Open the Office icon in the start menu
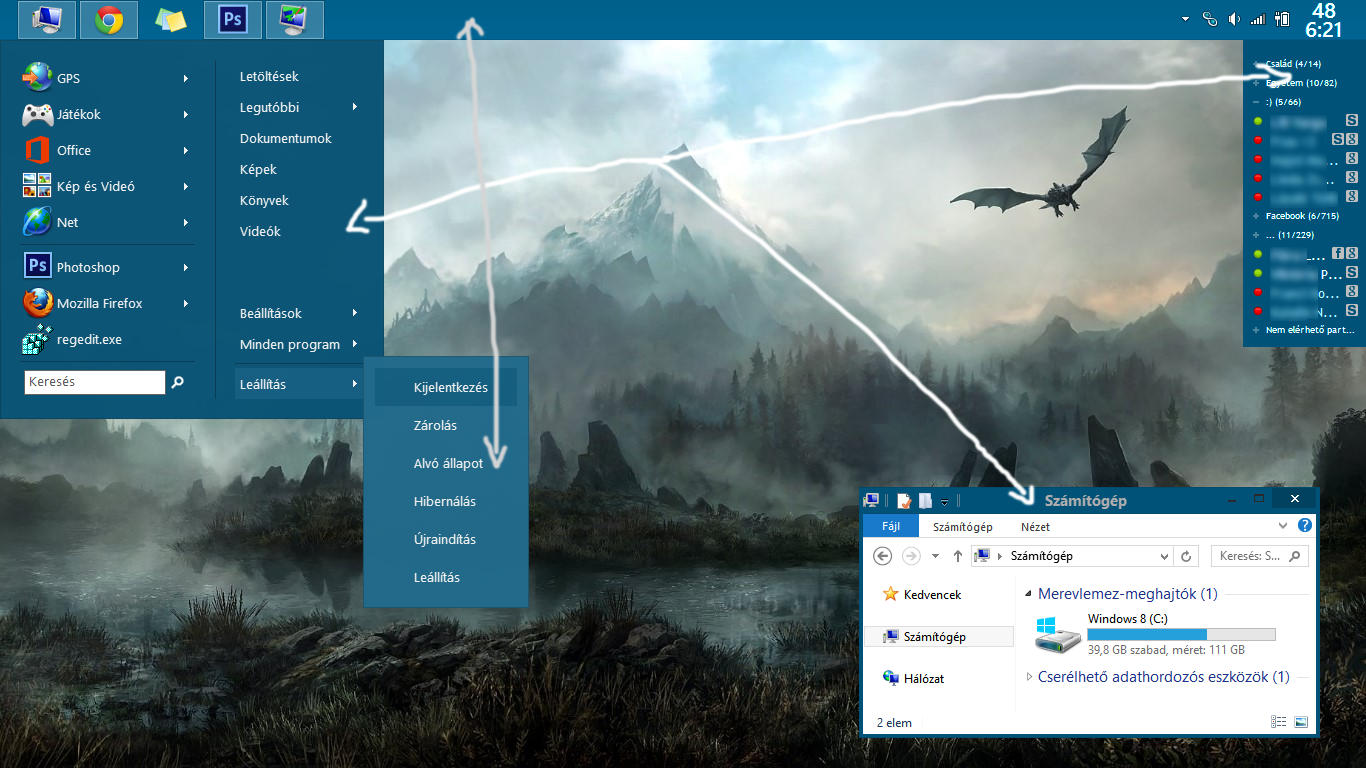Image resolution: width=1366 pixels, height=768 pixels. 38,150
